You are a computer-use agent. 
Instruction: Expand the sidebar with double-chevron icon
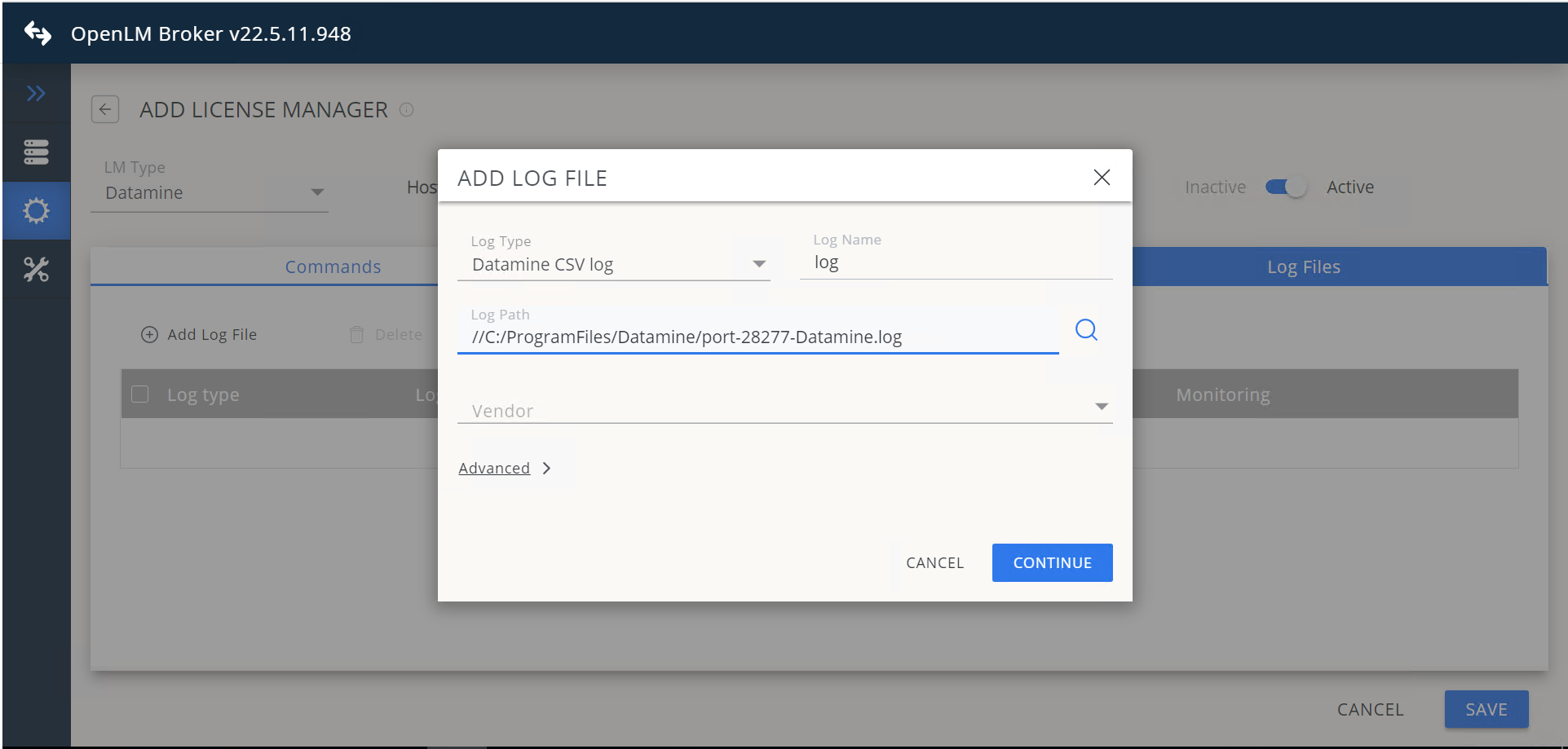coord(36,94)
